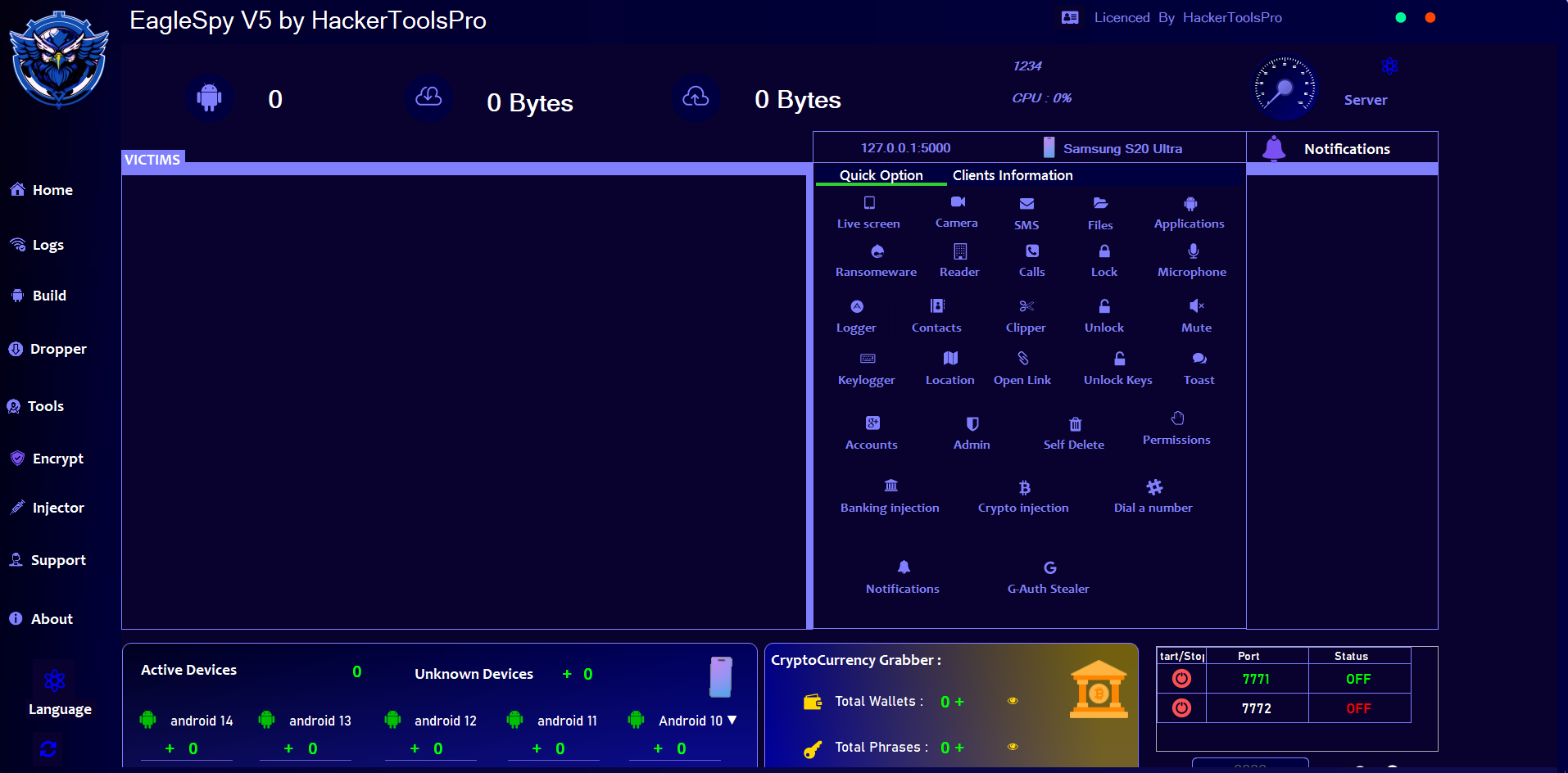Select Injector in the sidebar

(x=47, y=508)
